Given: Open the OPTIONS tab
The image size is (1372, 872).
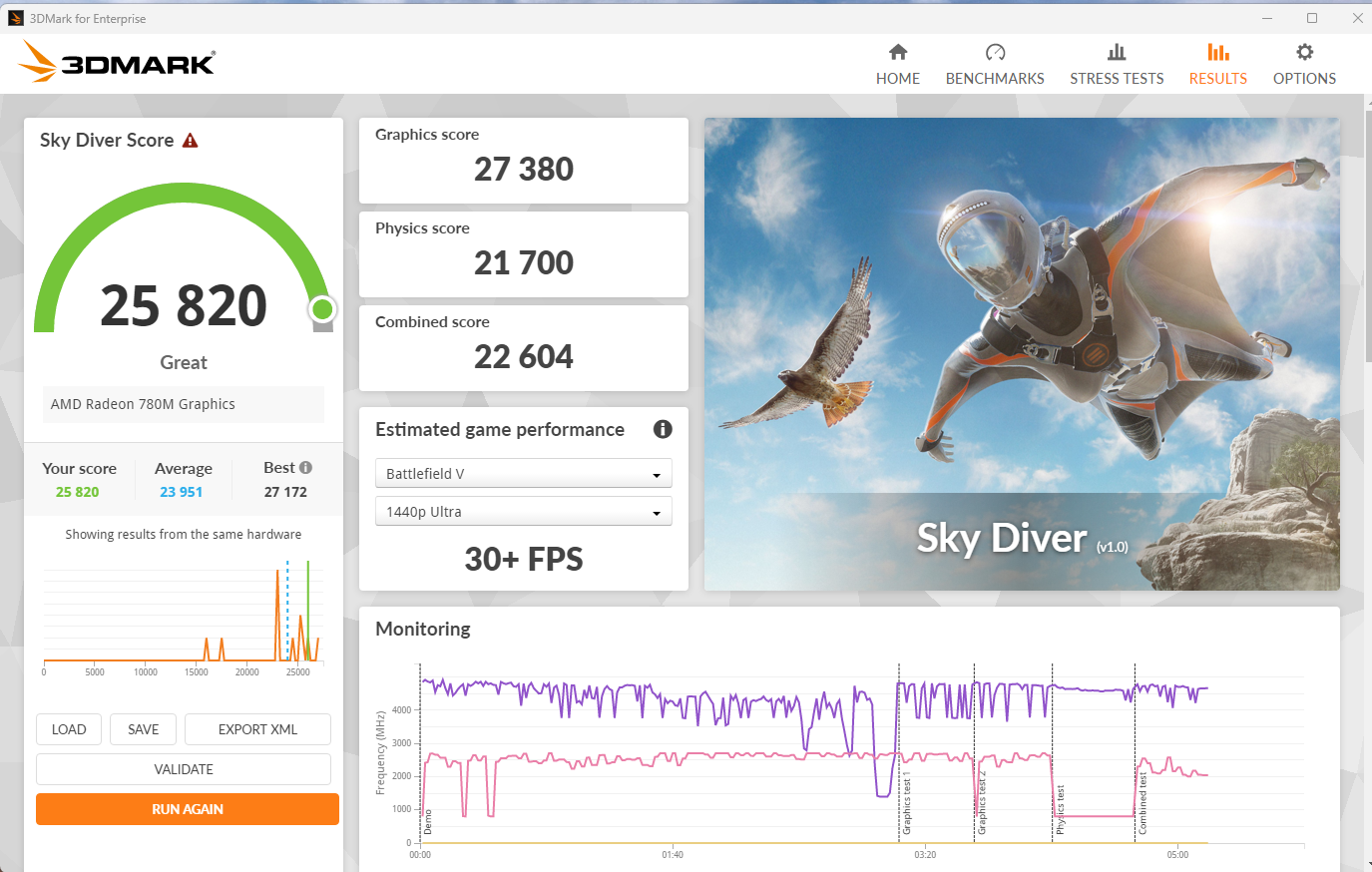Looking at the screenshot, I should tap(1304, 65).
